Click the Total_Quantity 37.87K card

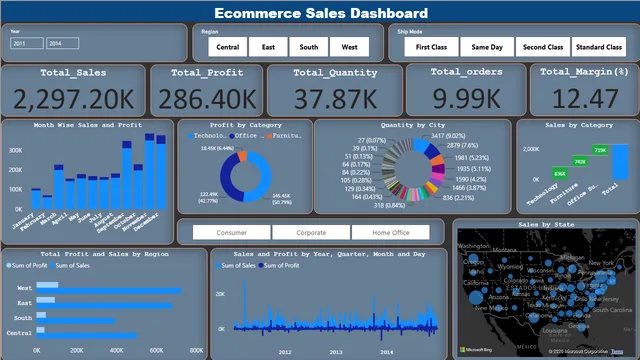[335, 91]
